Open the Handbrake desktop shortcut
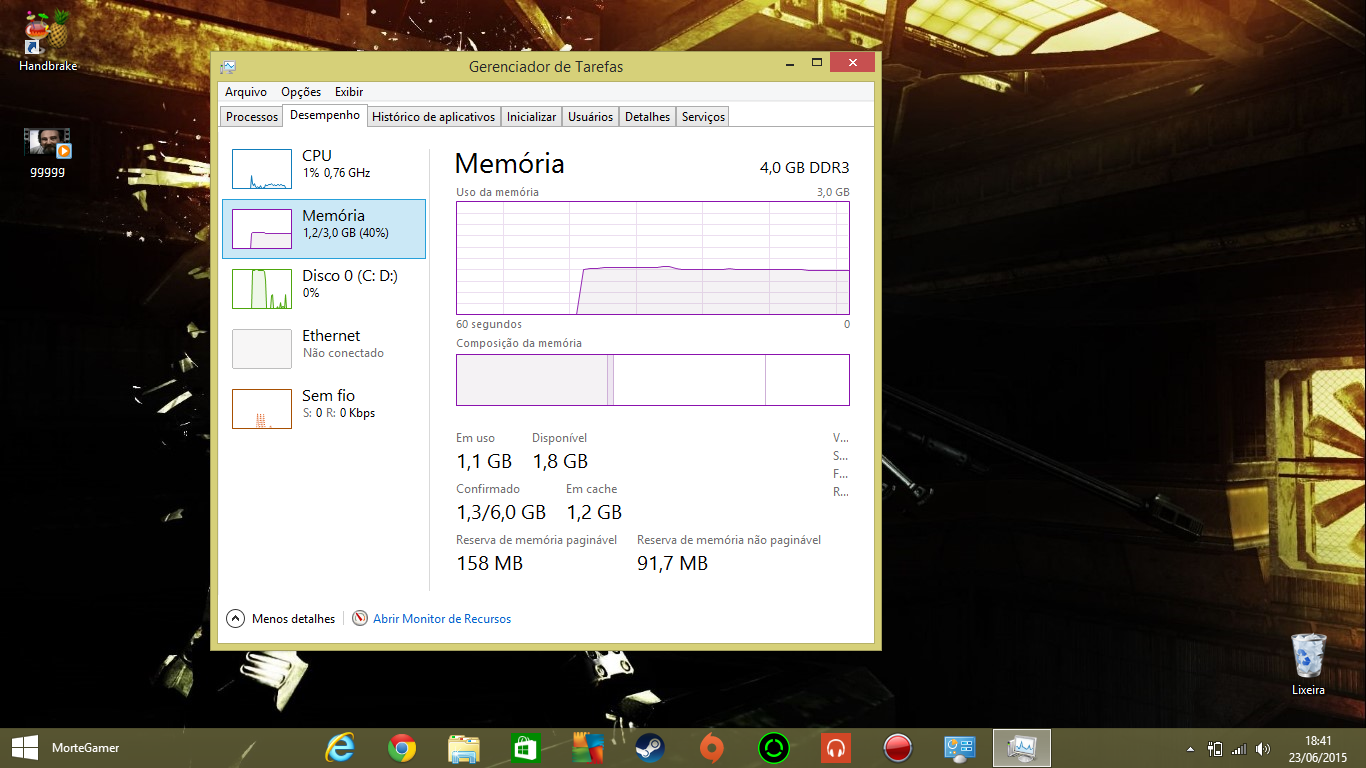Screen dimensions: 1366x768 (x=47, y=40)
